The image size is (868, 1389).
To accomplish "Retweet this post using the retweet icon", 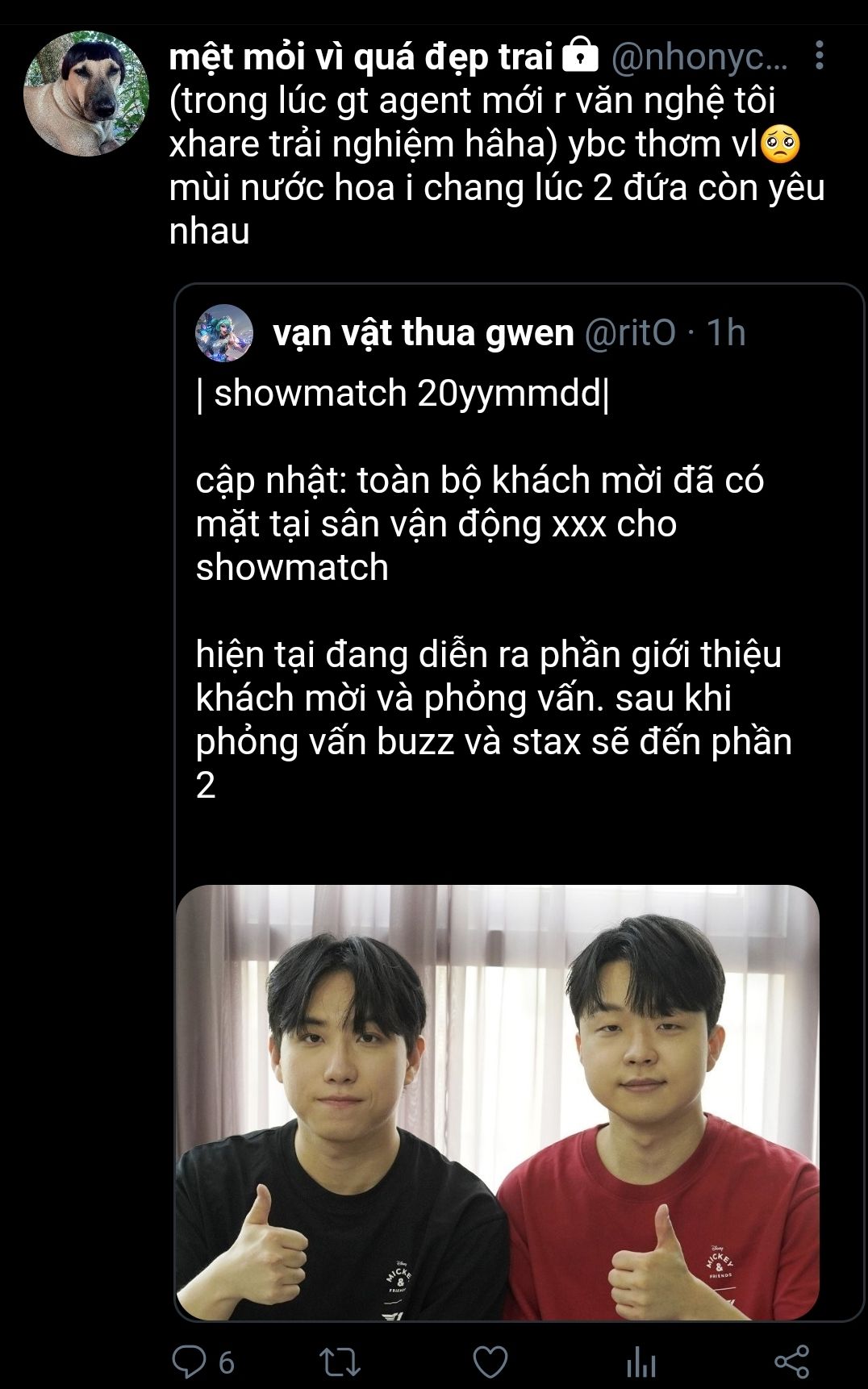I will [x=340, y=1362].
